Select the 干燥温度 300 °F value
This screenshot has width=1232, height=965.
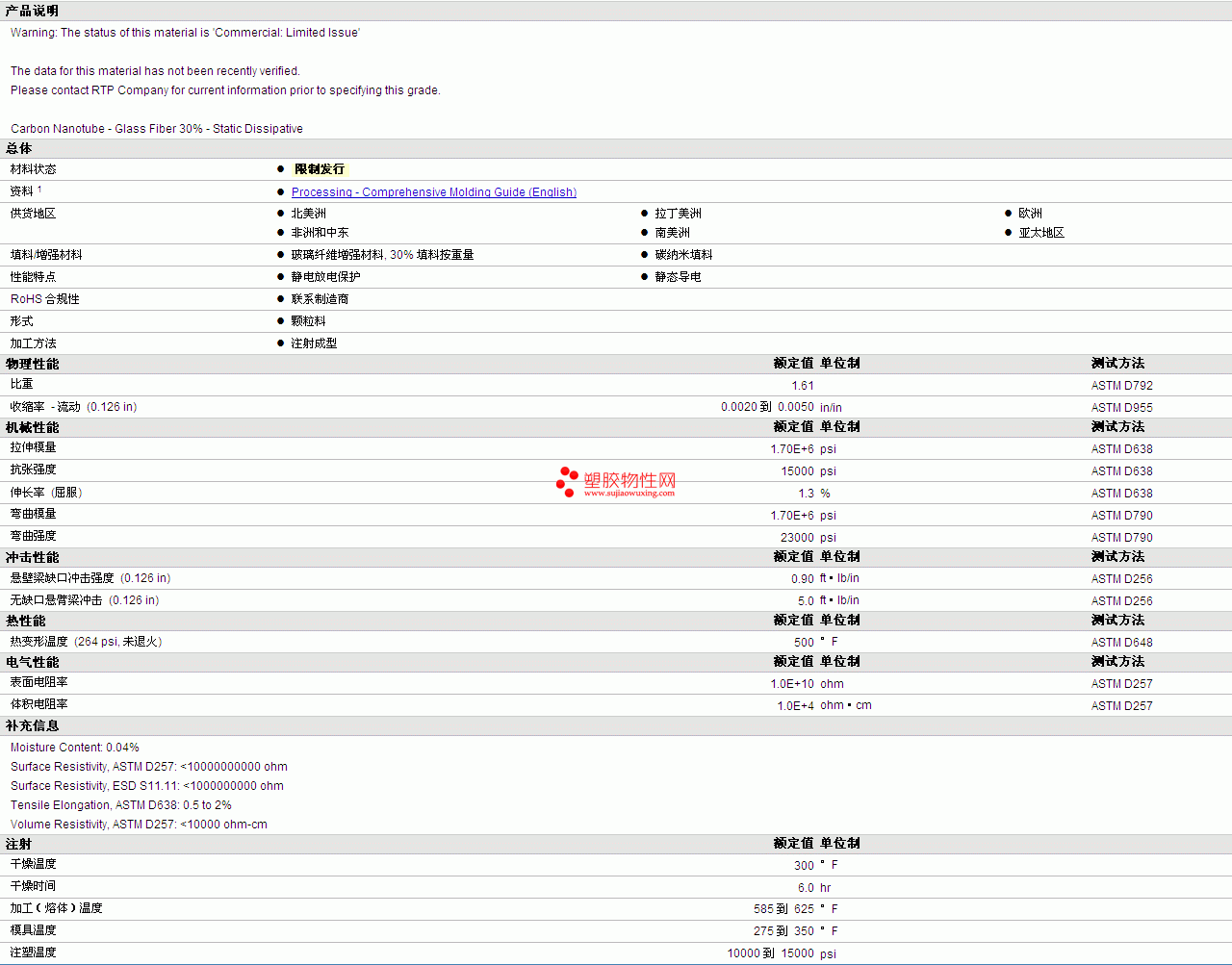[804, 866]
